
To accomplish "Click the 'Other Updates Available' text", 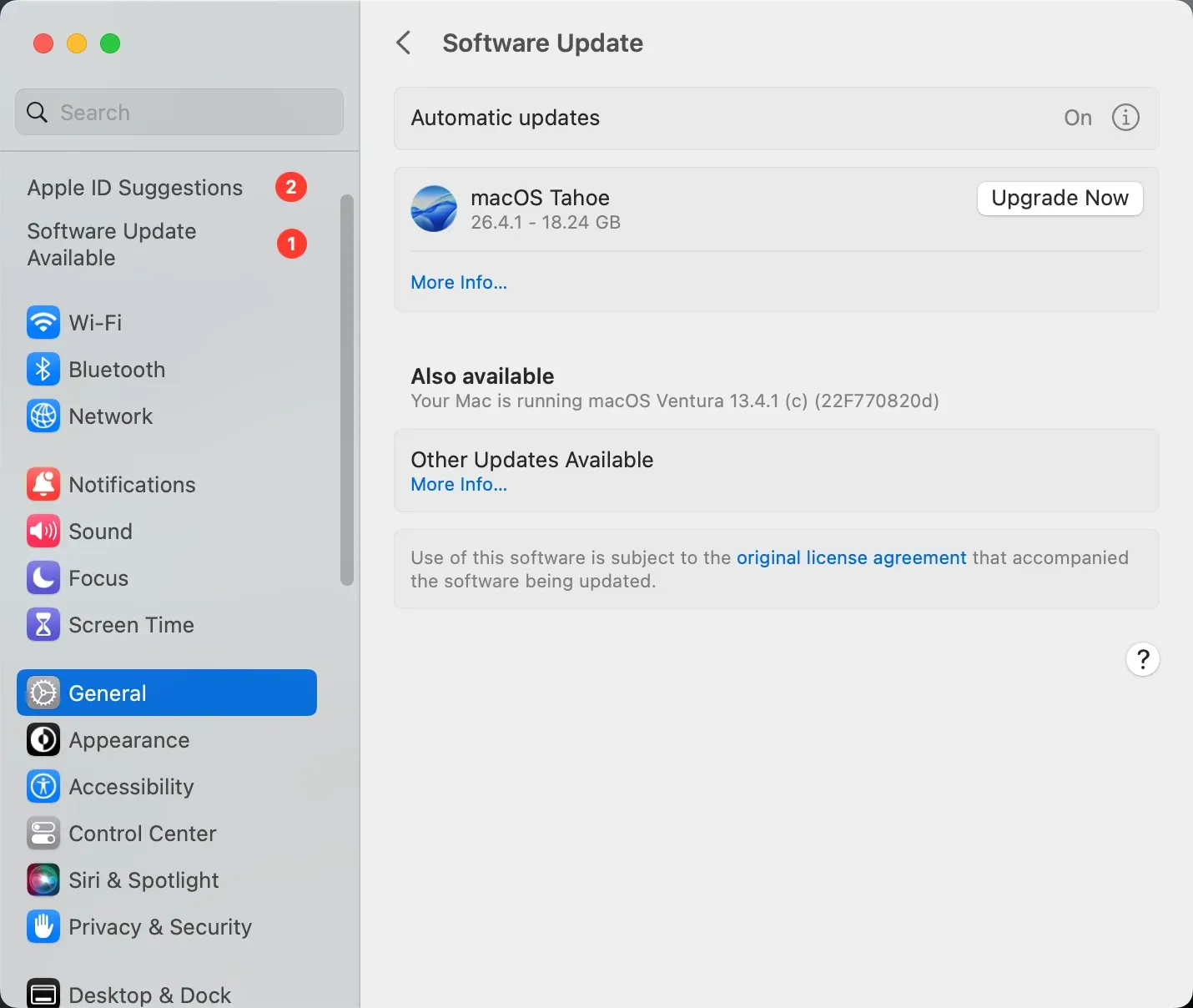I will point(532,460).
